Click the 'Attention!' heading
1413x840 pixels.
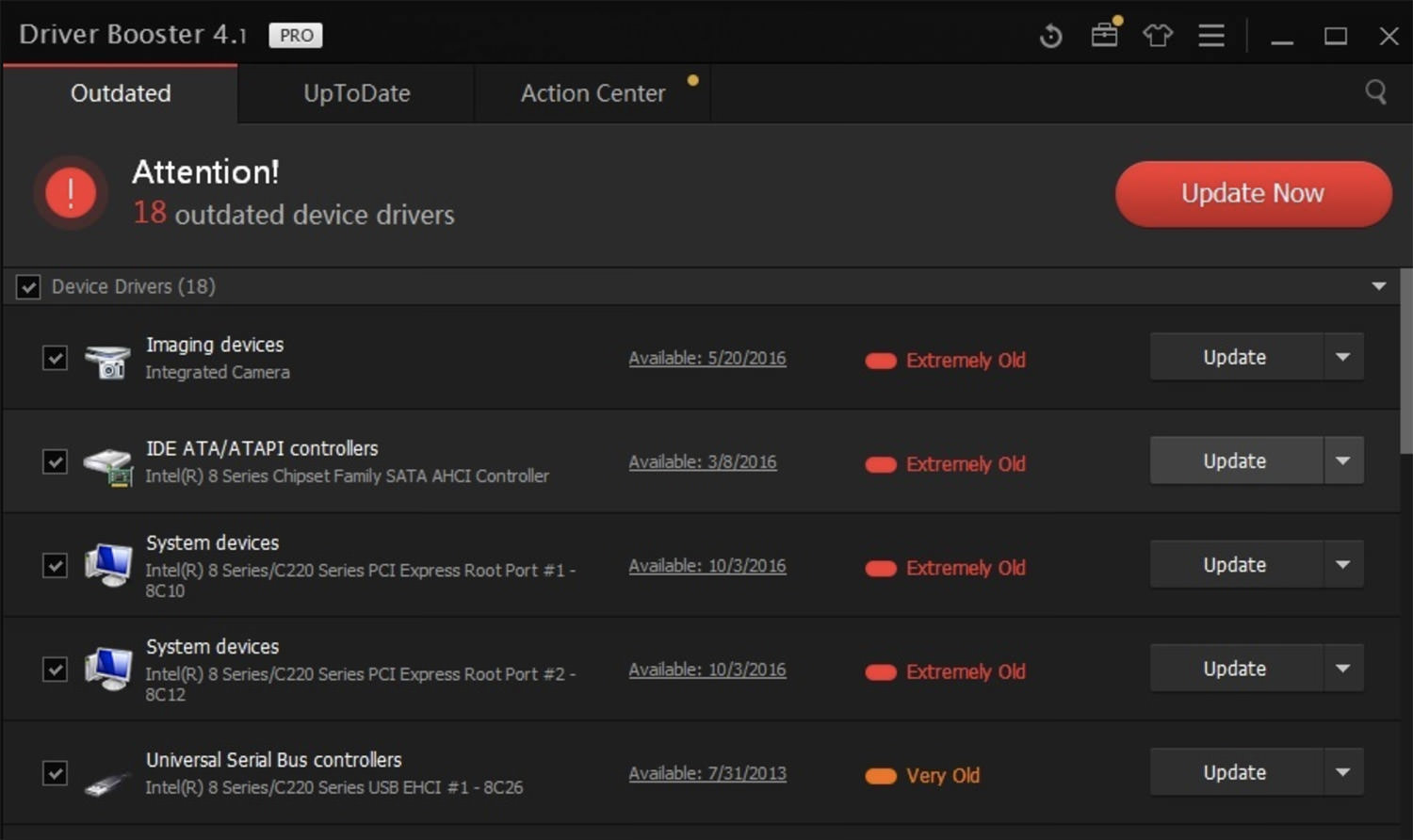205,171
